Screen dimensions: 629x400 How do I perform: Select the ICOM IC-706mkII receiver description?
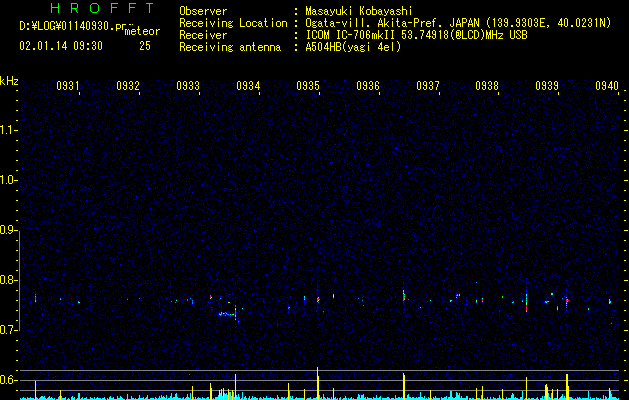(x=416, y=35)
